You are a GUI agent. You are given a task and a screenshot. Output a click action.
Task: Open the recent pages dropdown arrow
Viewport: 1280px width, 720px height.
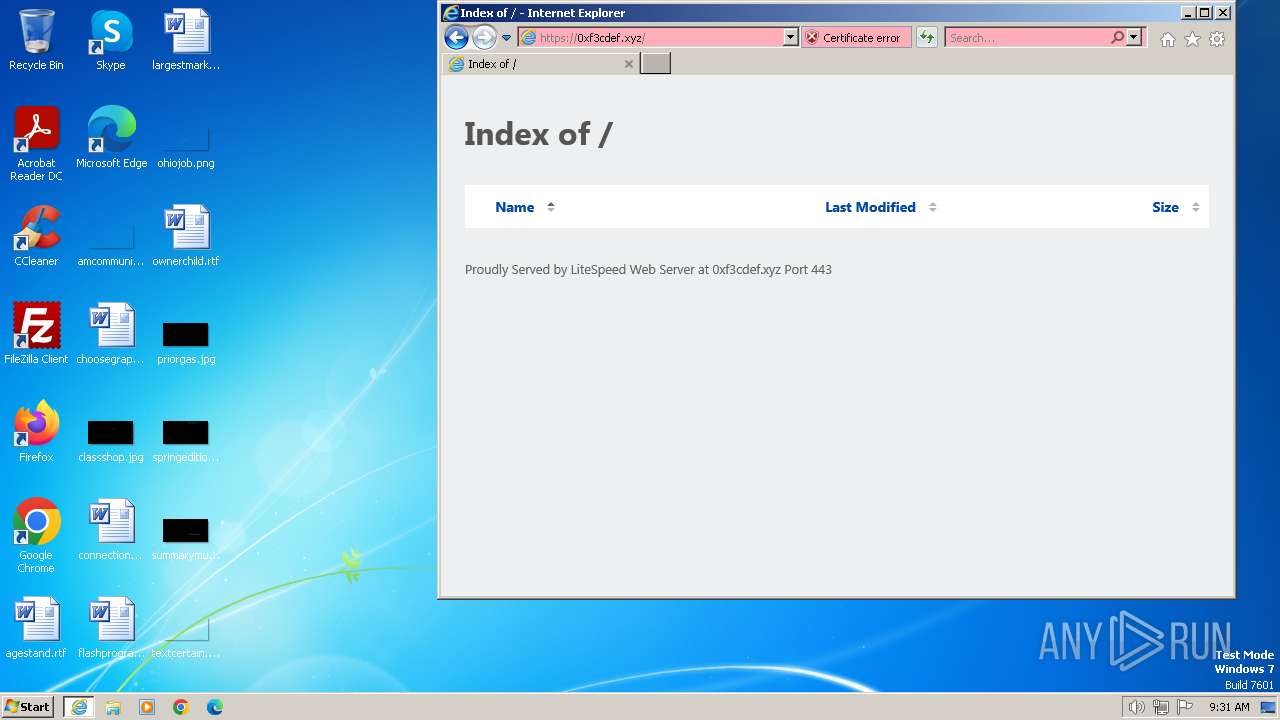[x=506, y=38]
